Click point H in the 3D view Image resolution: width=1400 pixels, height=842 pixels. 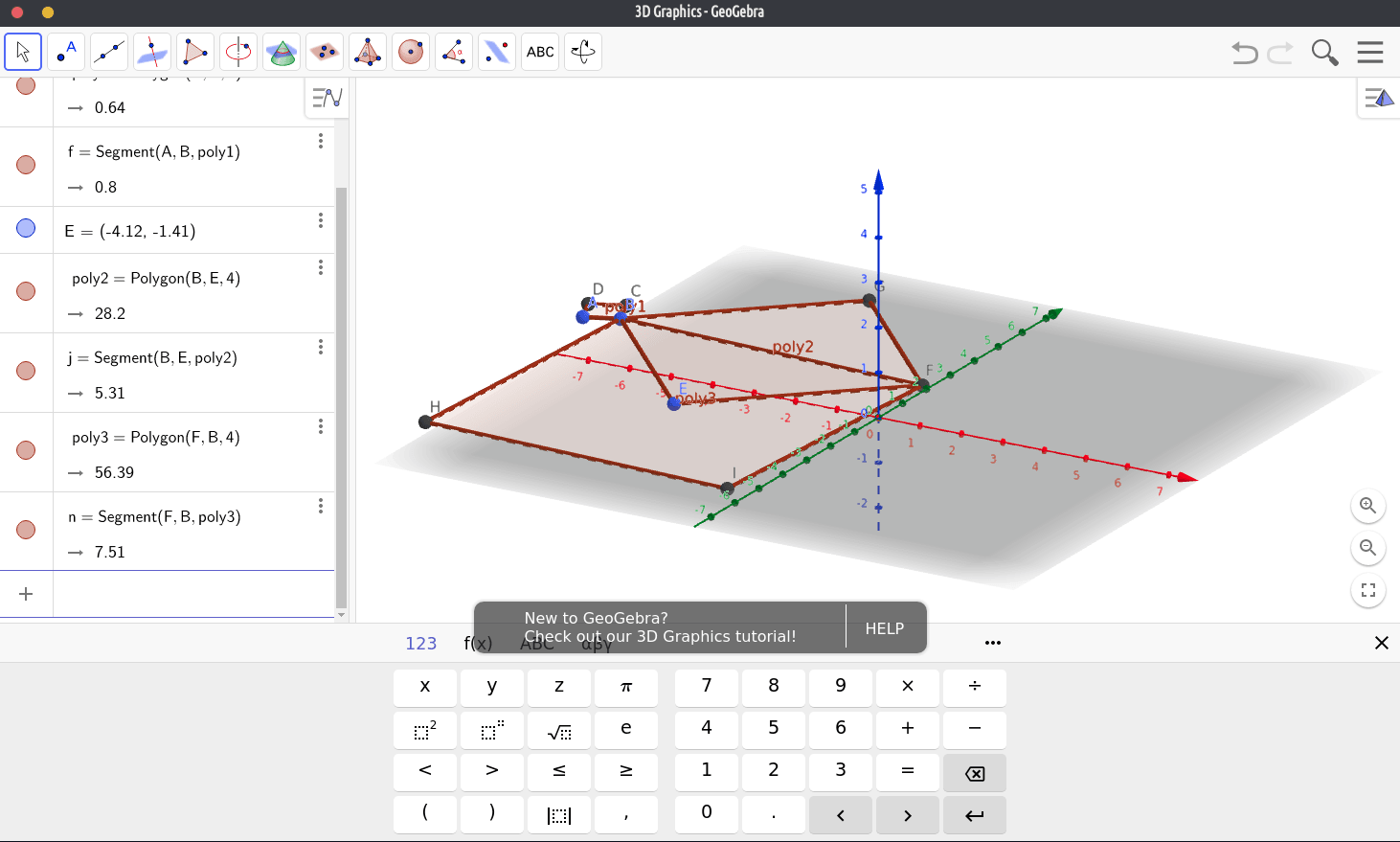pyautogui.click(x=426, y=421)
